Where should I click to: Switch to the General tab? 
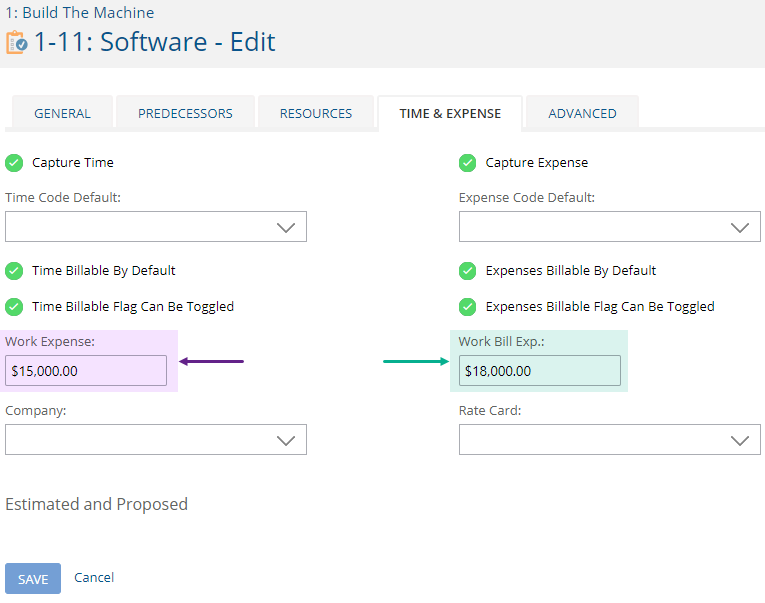pos(62,113)
